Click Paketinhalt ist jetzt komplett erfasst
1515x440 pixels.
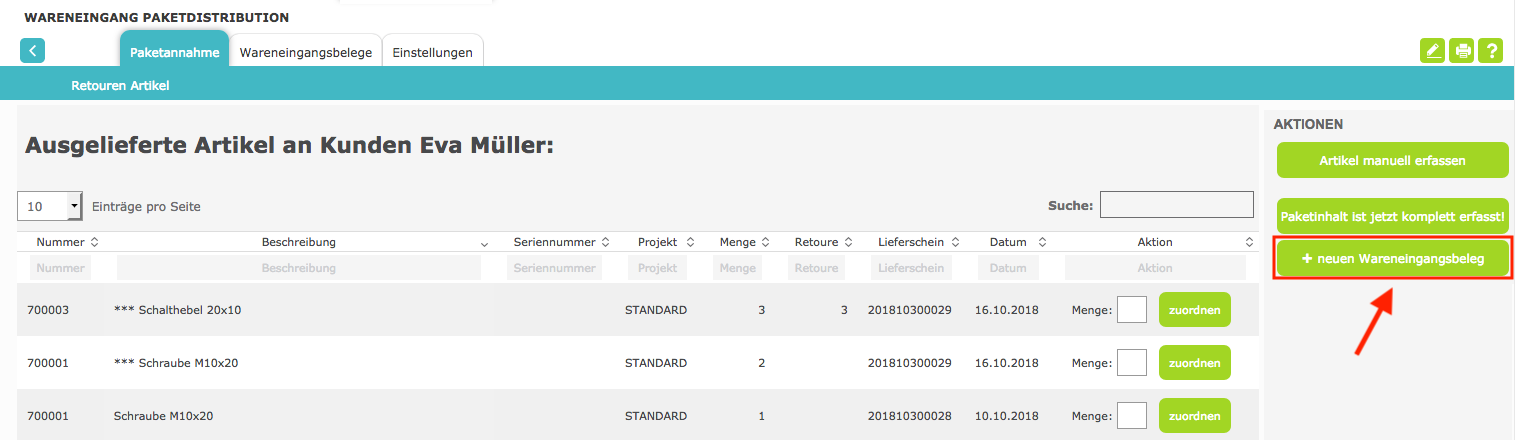tap(1392, 215)
